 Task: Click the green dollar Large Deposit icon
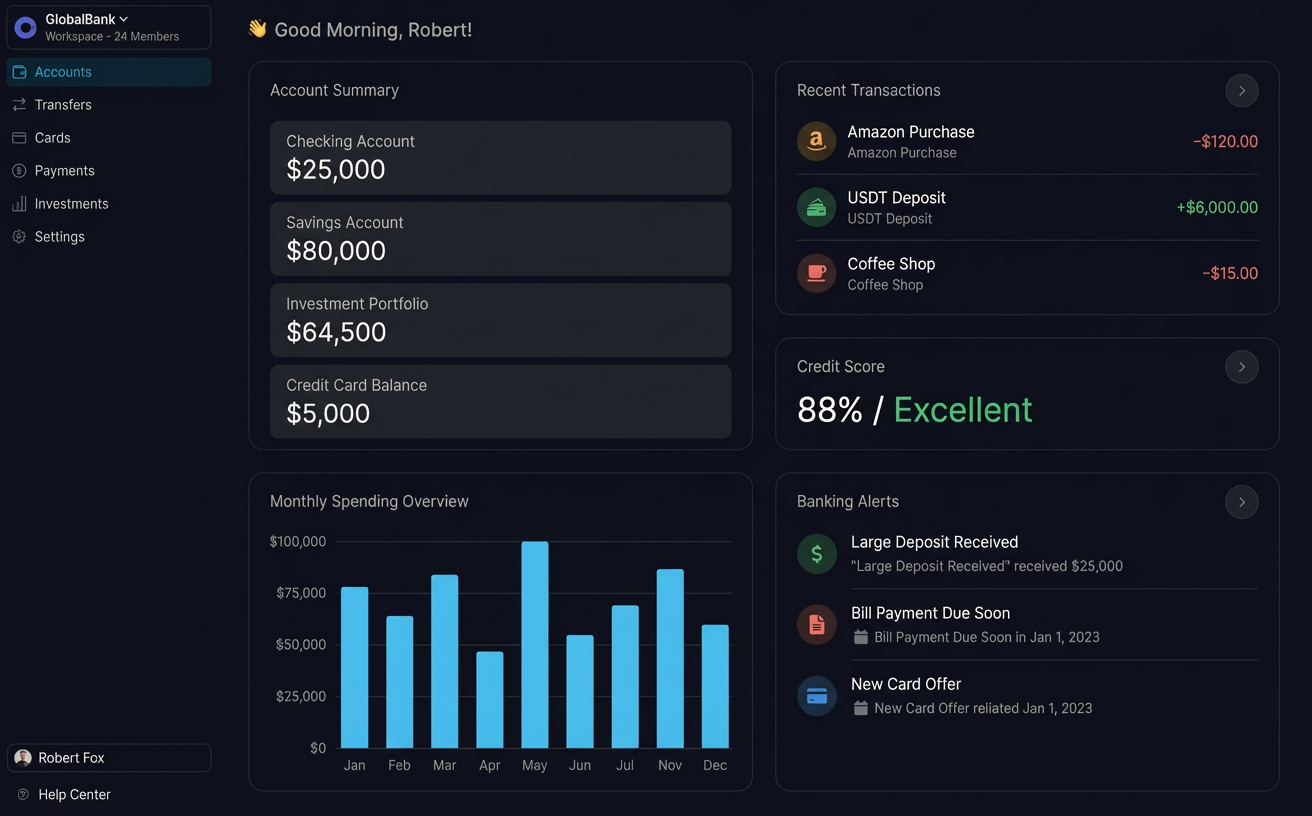coord(816,553)
